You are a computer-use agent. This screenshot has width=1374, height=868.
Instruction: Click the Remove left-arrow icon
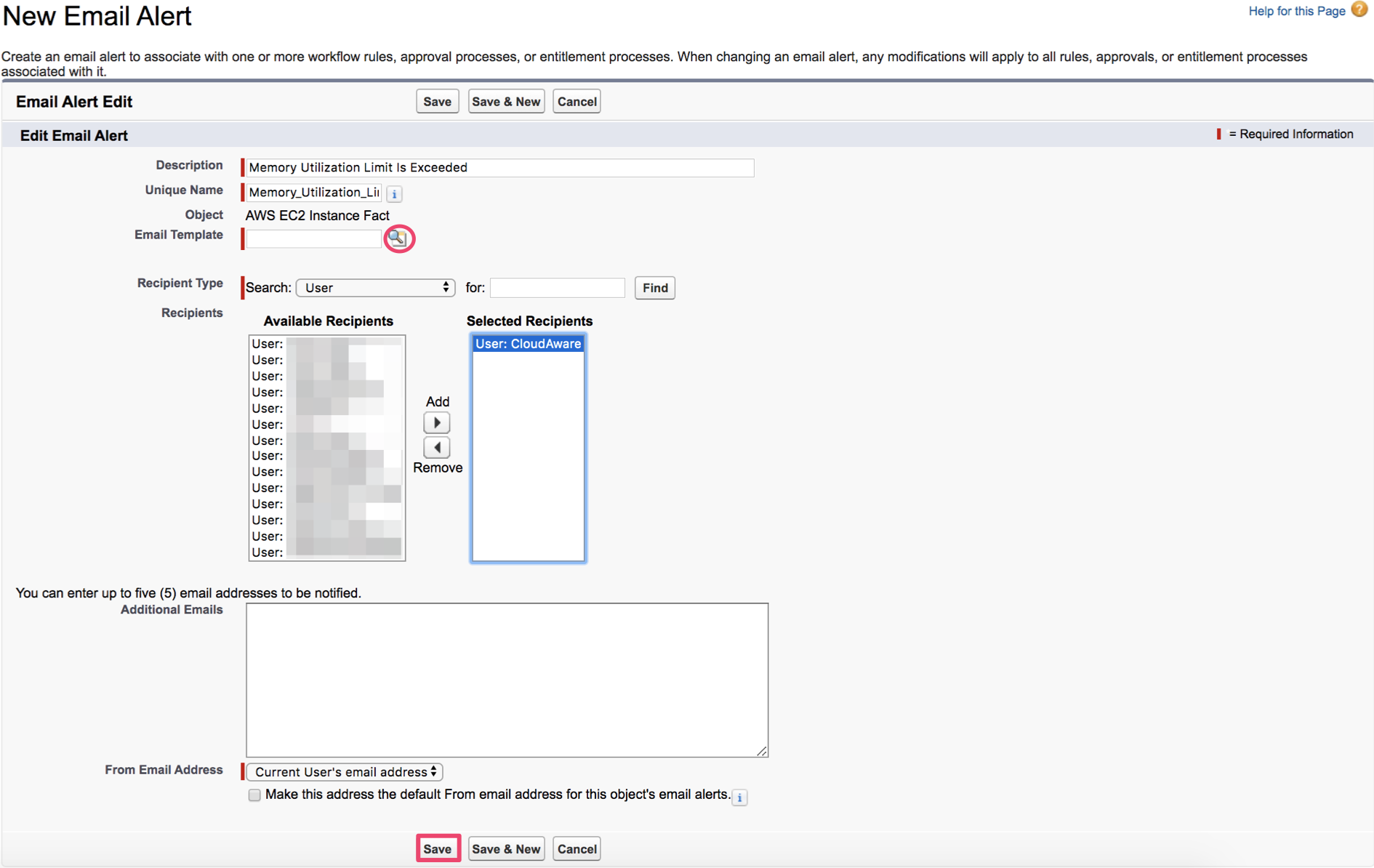pyautogui.click(x=436, y=447)
